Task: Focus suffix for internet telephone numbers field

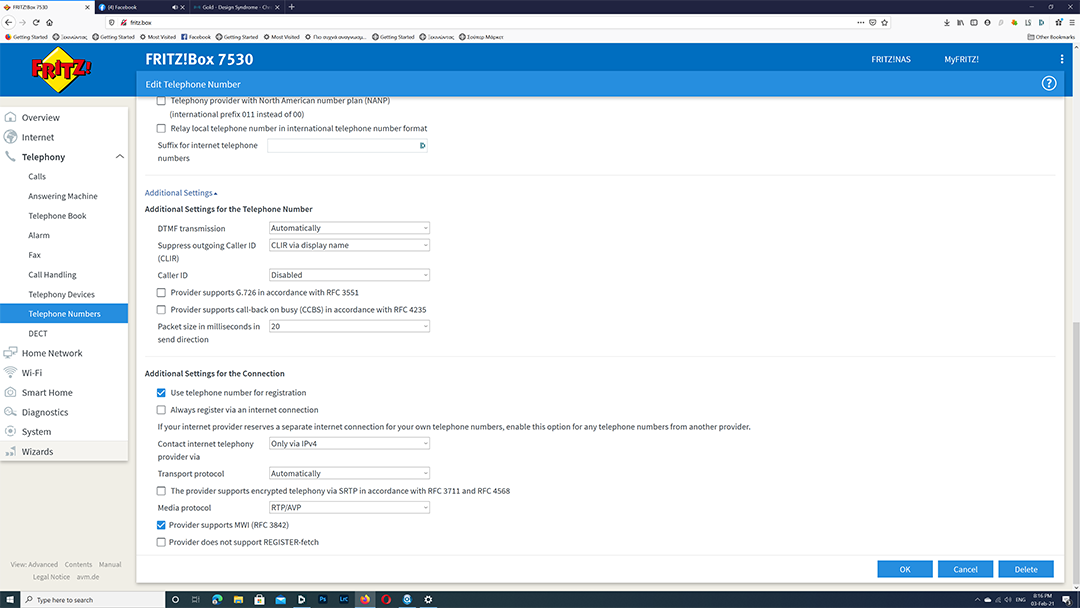Action: (x=347, y=145)
